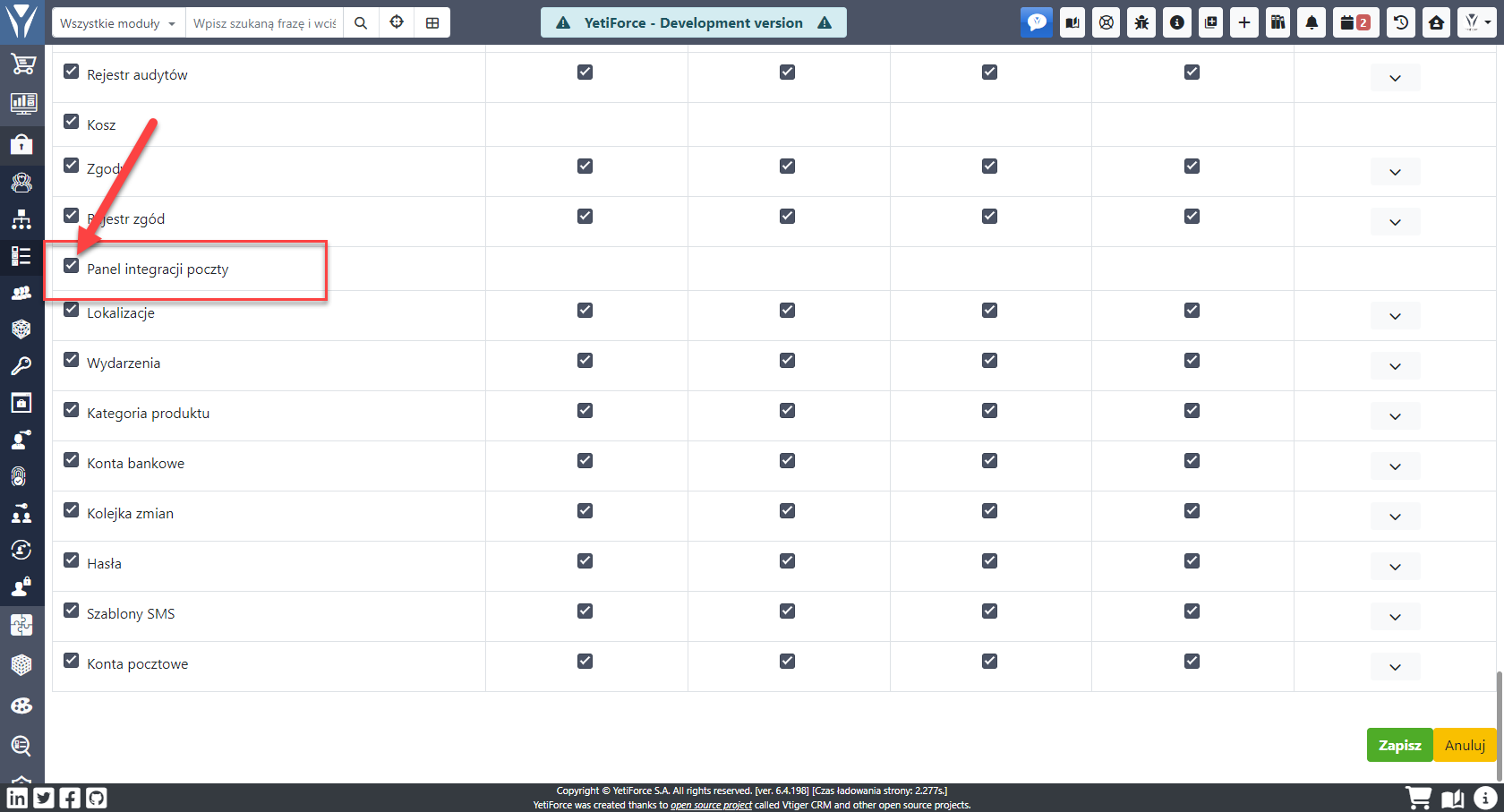Open the dashboard monitor sidebar icon
The image size is (1504, 812).
tap(21, 104)
